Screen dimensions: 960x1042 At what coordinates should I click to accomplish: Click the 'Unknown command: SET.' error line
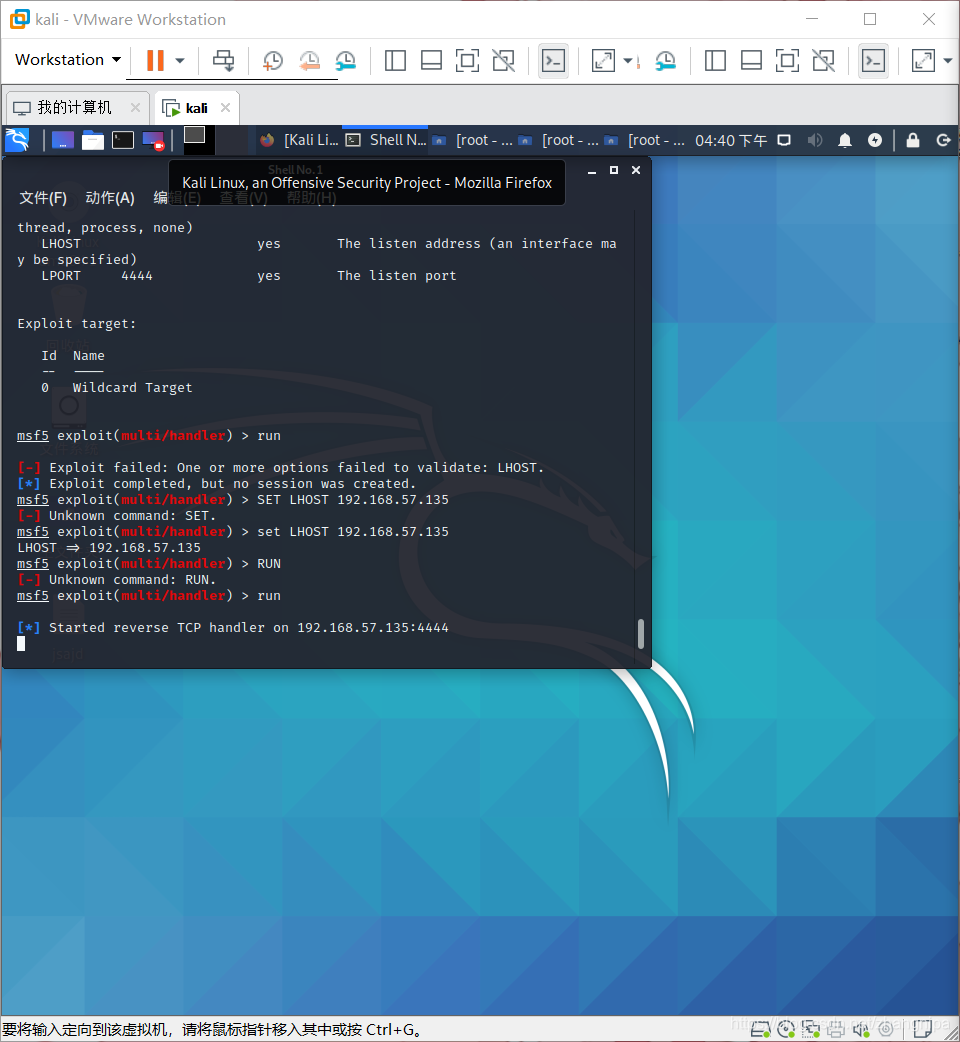pyautogui.click(x=116, y=516)
